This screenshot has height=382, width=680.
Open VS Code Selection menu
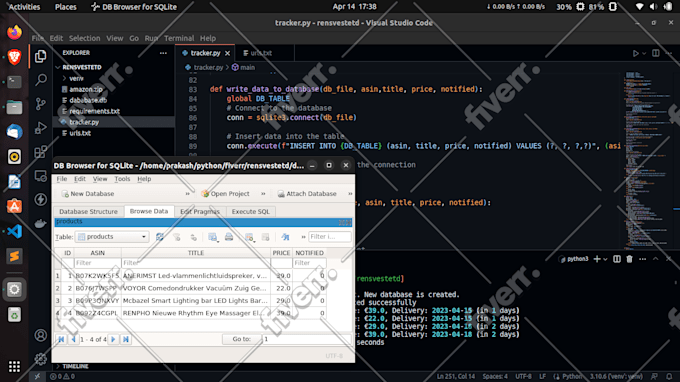[x=84, y=38]
